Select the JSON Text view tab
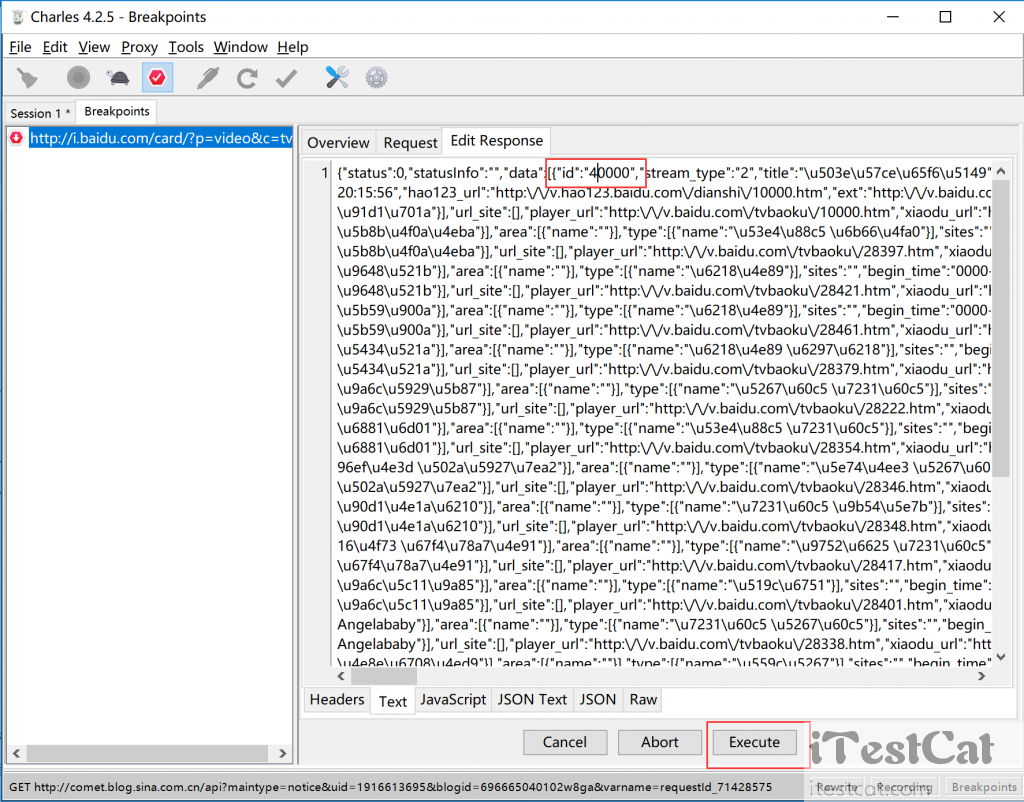Viewport: 1024px width, 802px height. (532, 700)
